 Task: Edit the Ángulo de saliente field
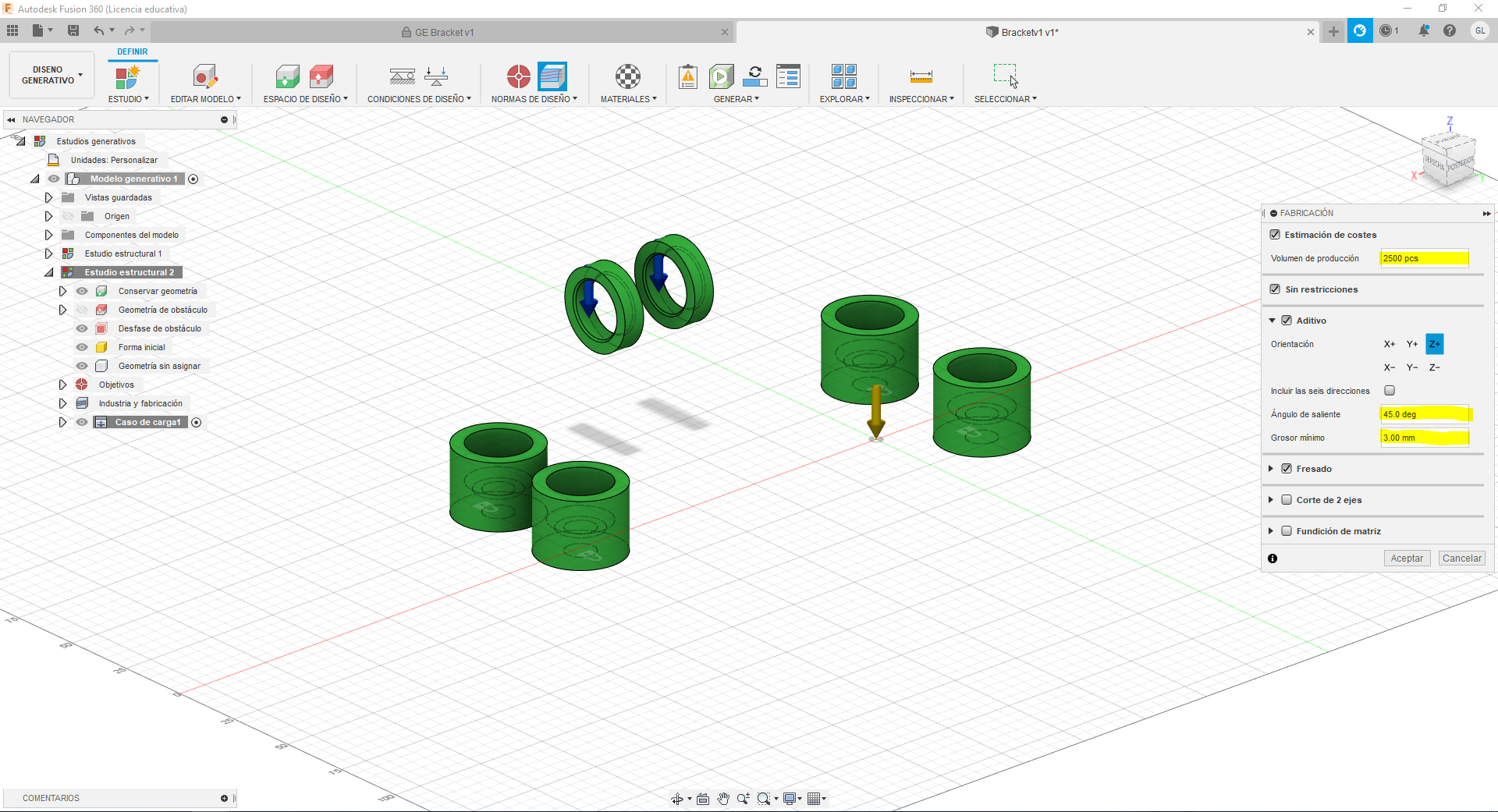click(x=1425, y=414)
